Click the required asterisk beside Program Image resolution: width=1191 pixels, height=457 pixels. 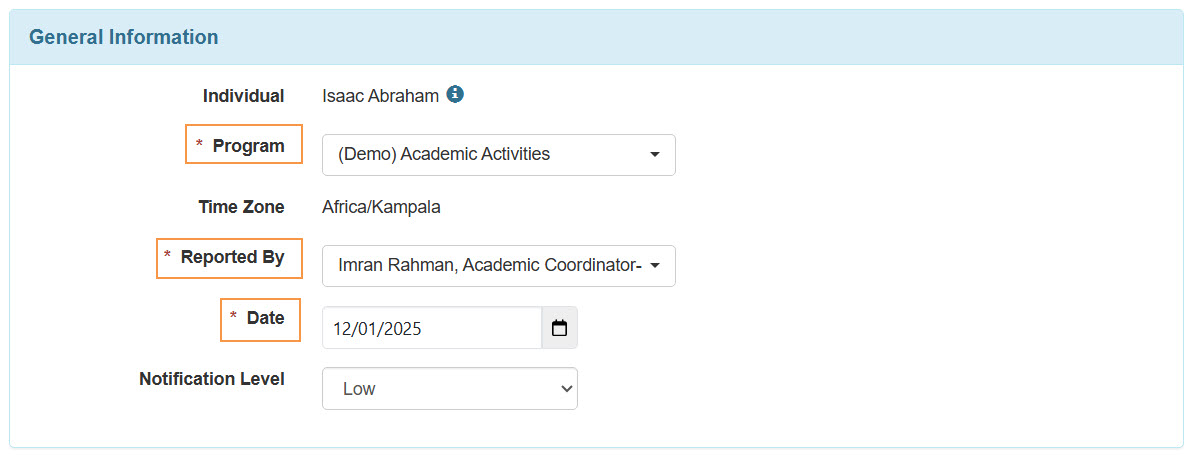[199, 146]
